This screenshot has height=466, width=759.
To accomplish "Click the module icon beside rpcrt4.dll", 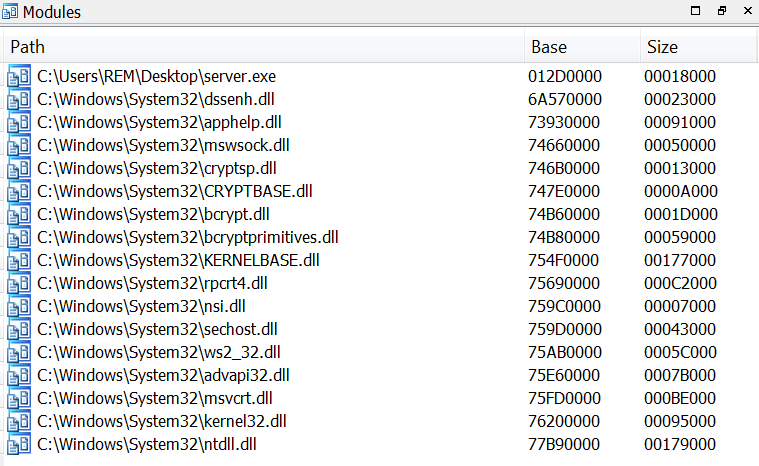I will pyautogui.click(x=19, y=283).
